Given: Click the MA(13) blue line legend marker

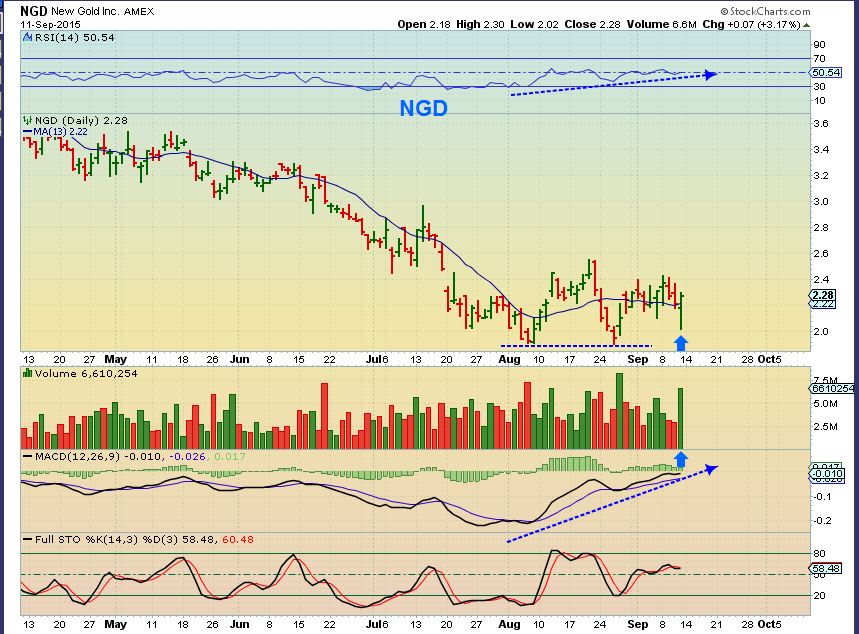Looking at the screenshot, I should coord(27,132).
